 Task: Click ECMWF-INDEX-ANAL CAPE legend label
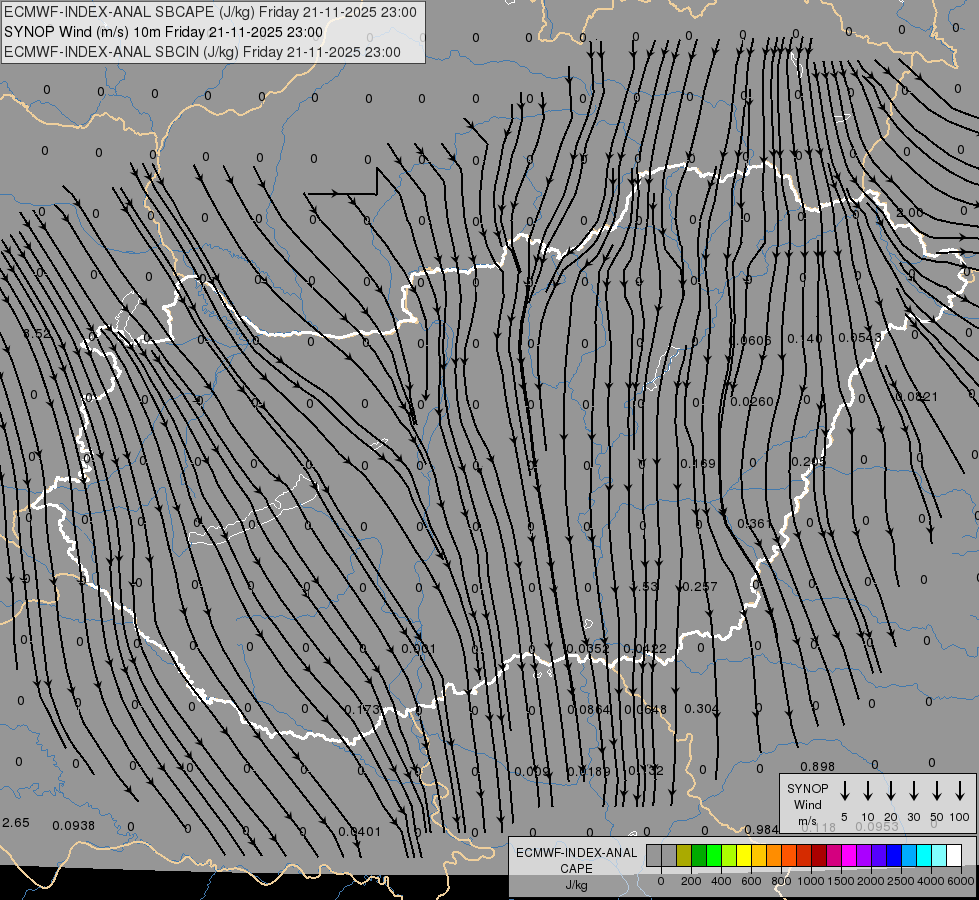point(576,860)
